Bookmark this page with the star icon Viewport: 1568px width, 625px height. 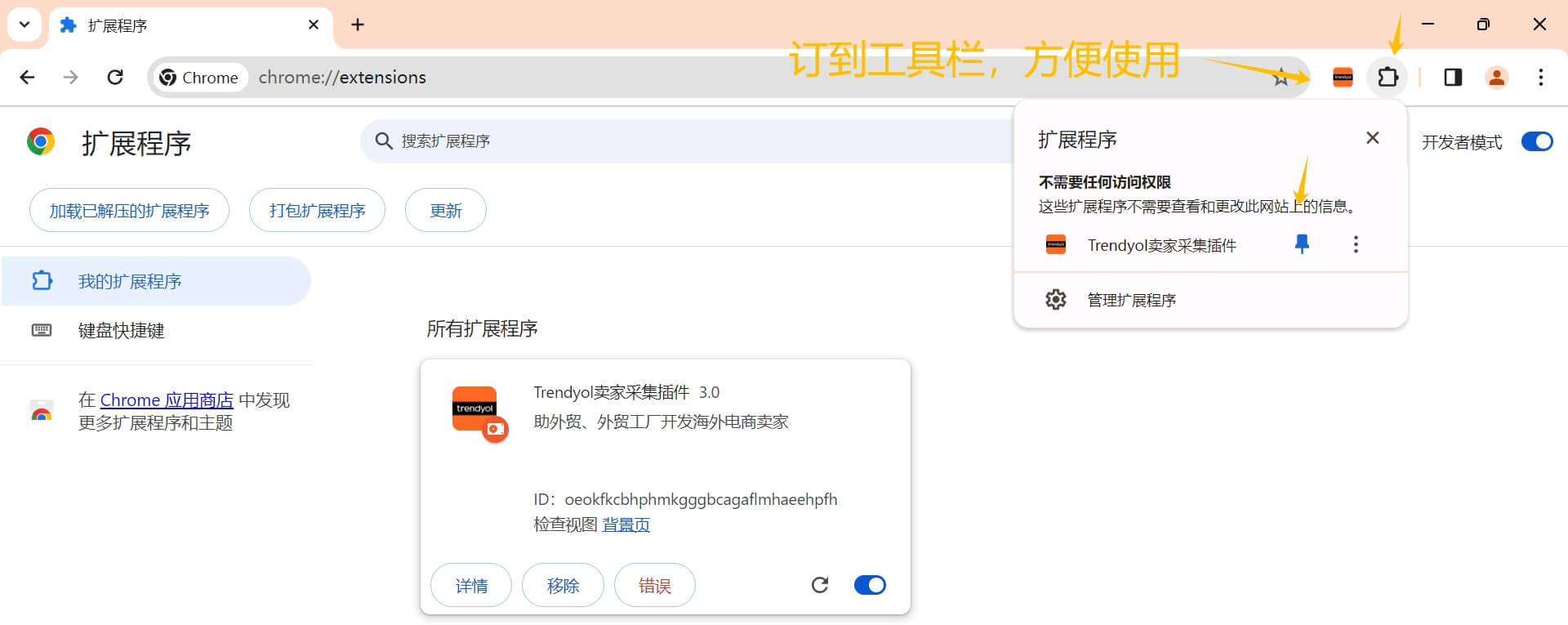1281,78
